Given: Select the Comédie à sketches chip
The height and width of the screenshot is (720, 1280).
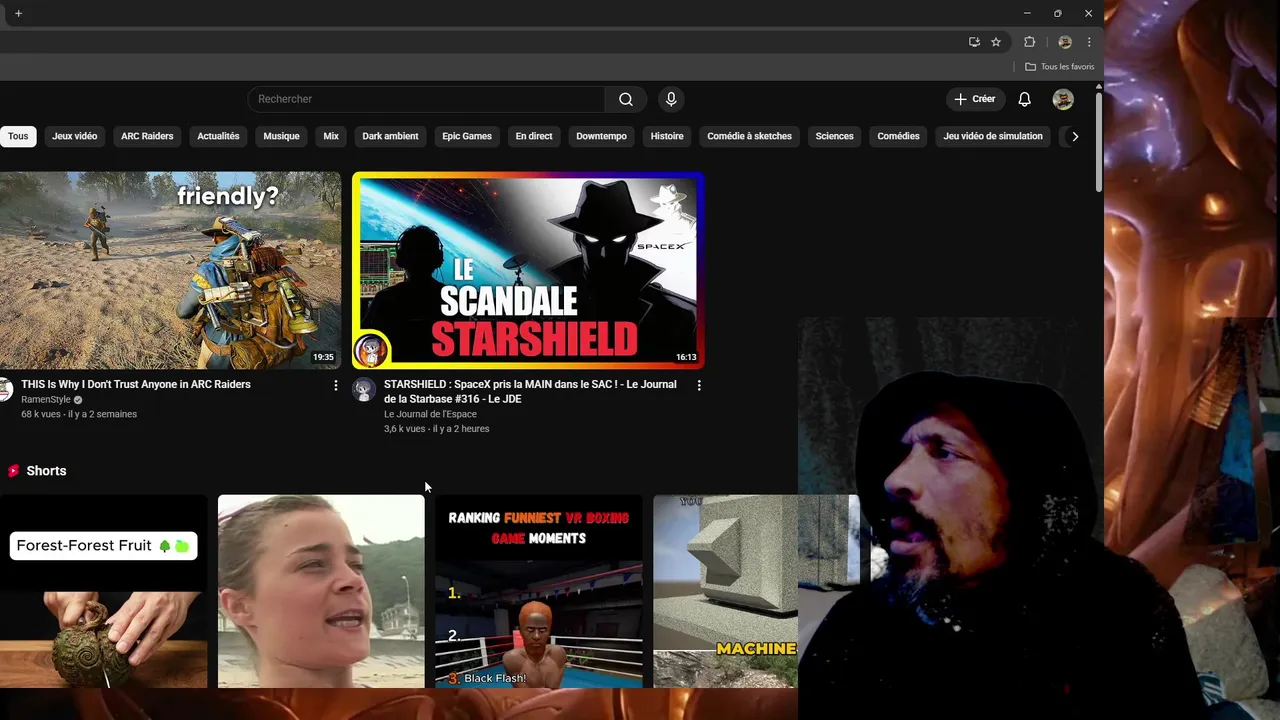Looking at the screenshot, I should 749,136.
